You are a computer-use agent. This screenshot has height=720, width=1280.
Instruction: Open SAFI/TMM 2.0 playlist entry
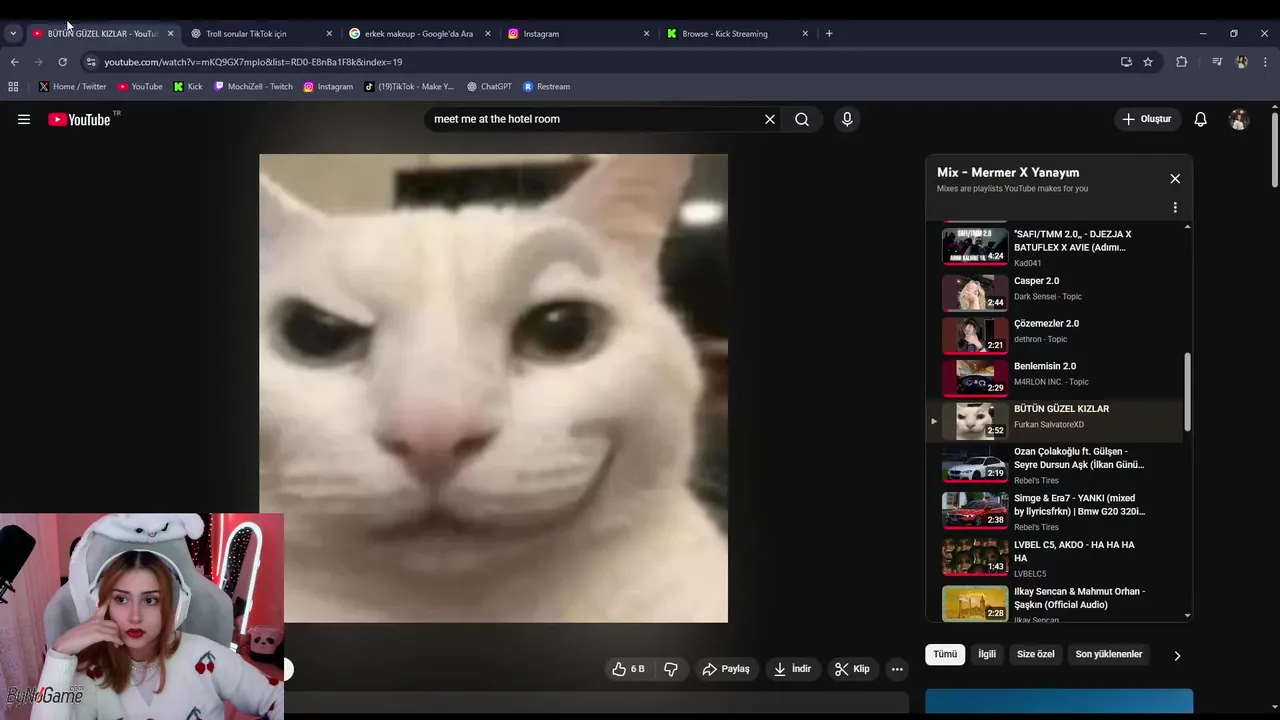pyautogui.click(x=1055, y=247)
